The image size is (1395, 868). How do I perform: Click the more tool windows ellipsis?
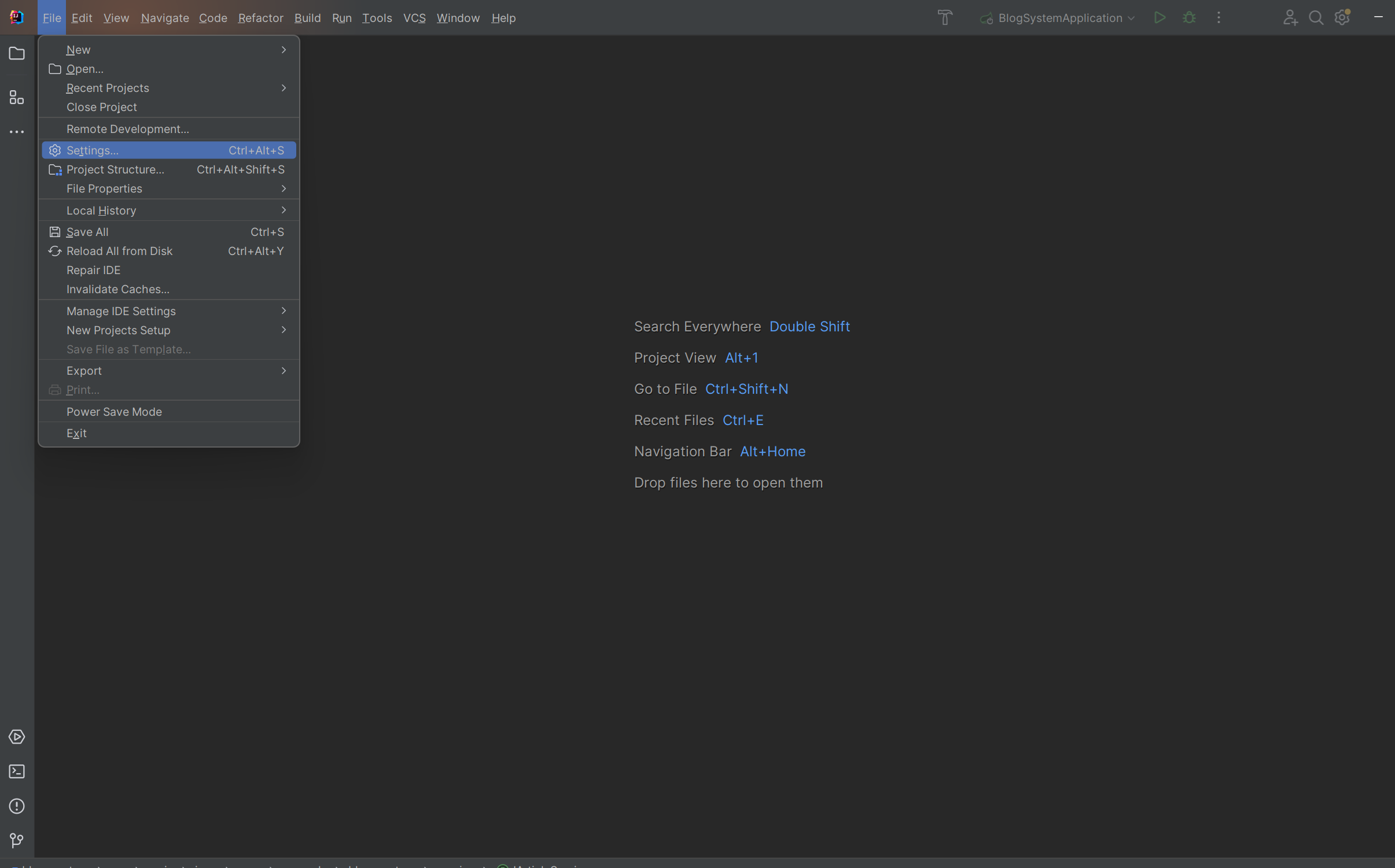(x=17, y=132)
